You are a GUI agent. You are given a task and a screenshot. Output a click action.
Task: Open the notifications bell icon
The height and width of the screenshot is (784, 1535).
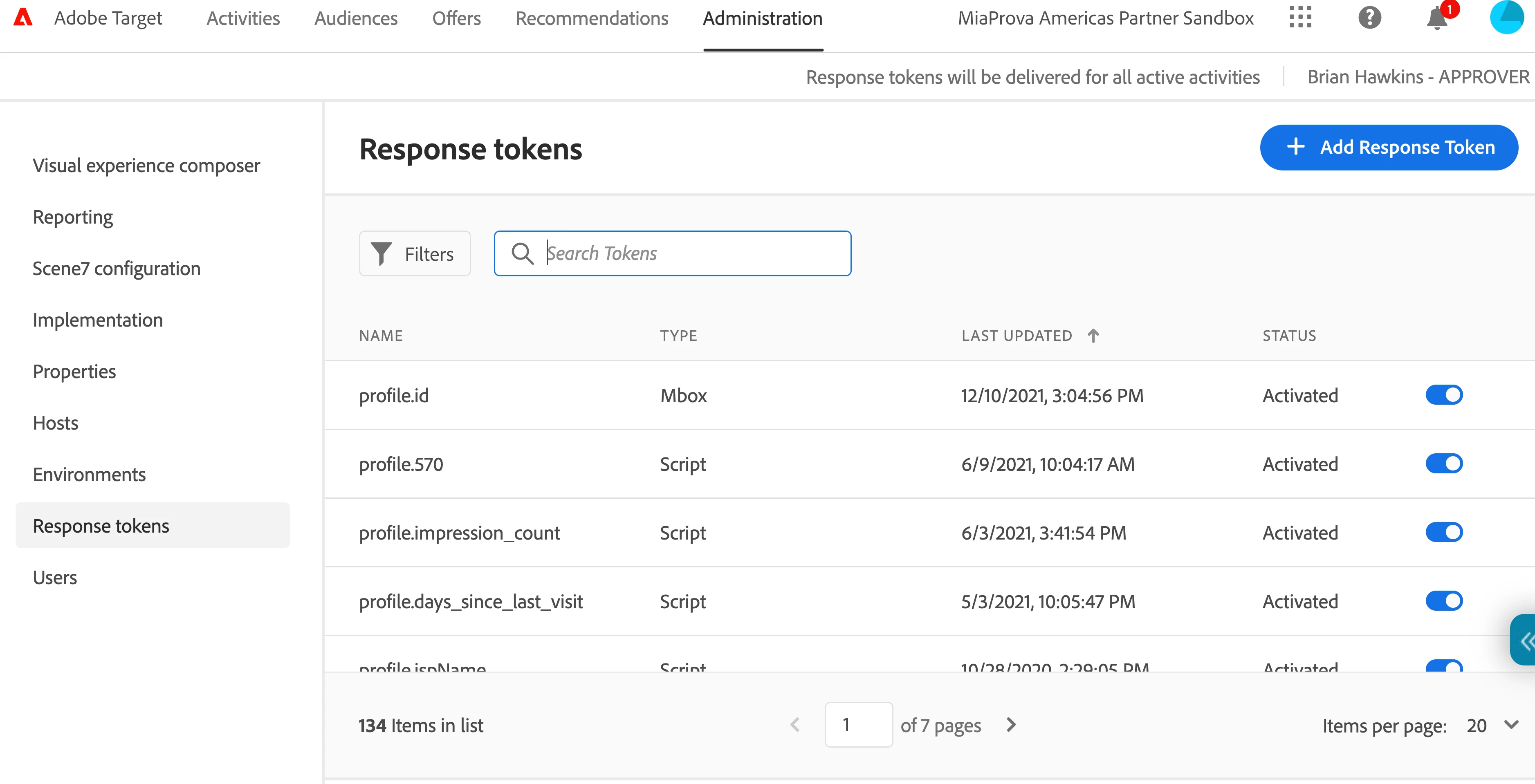1437,19
